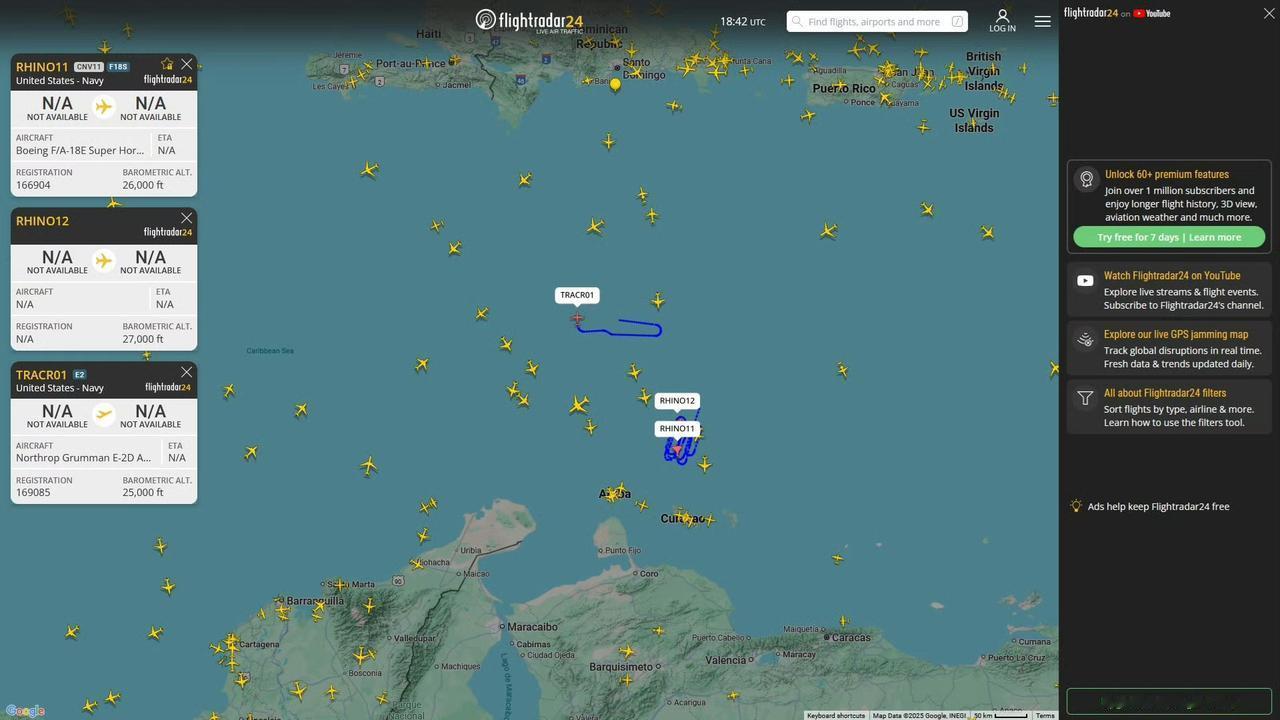Click the RHINO11 map label
The image size is (1280, 720).
(x=677, y=429)
